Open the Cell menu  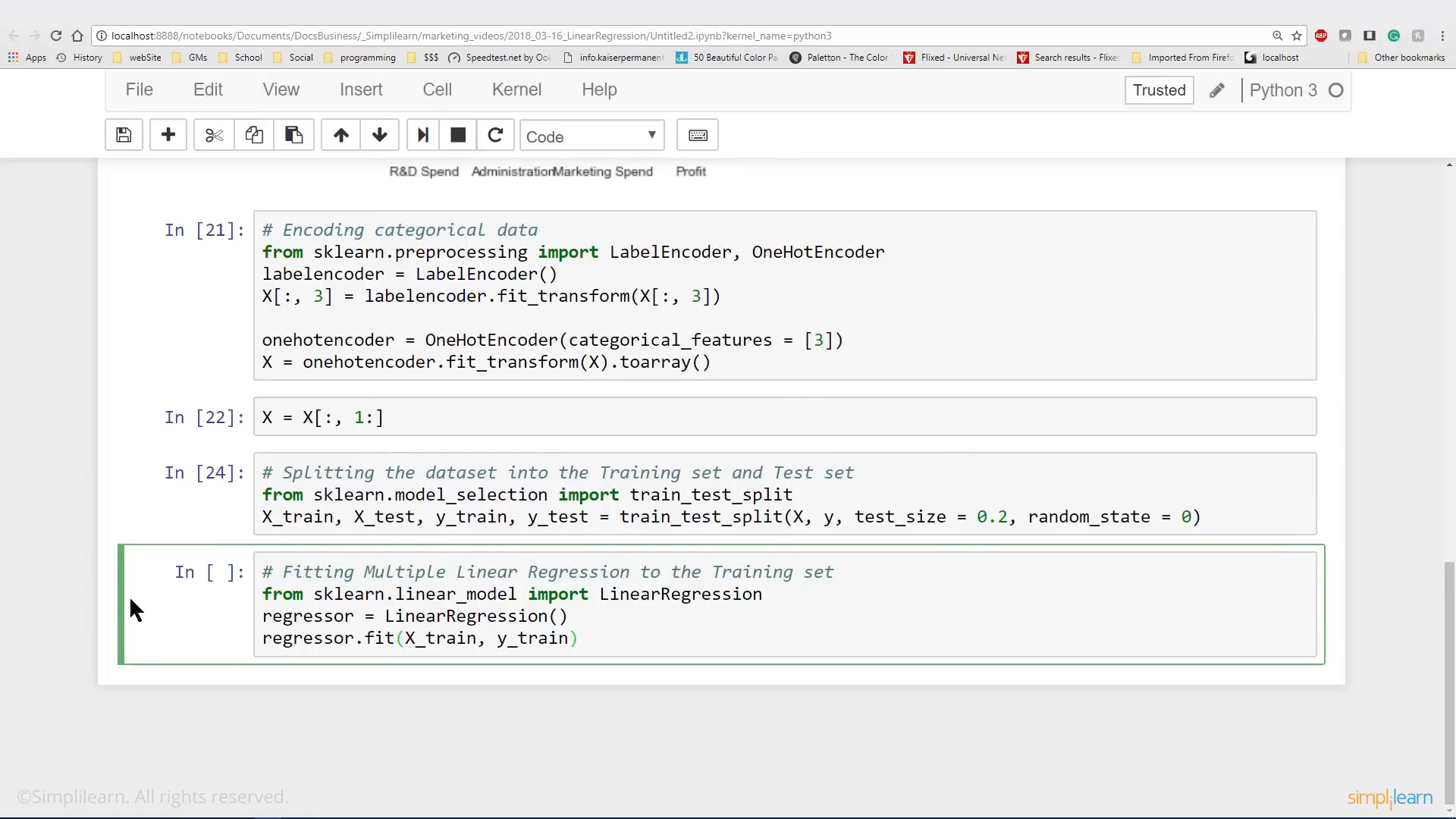(438, 89)
